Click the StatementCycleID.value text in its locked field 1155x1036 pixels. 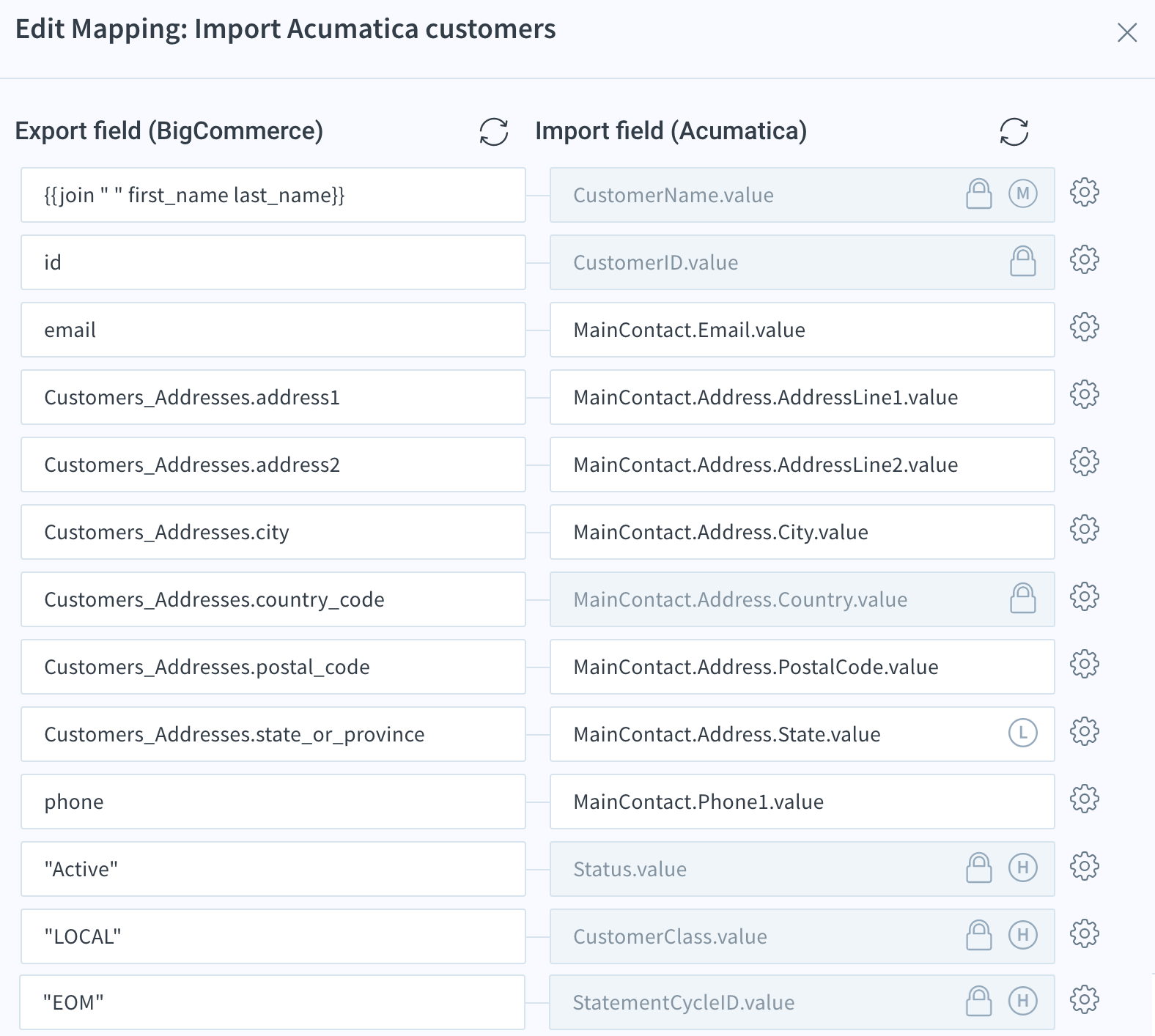(683, 1002)
